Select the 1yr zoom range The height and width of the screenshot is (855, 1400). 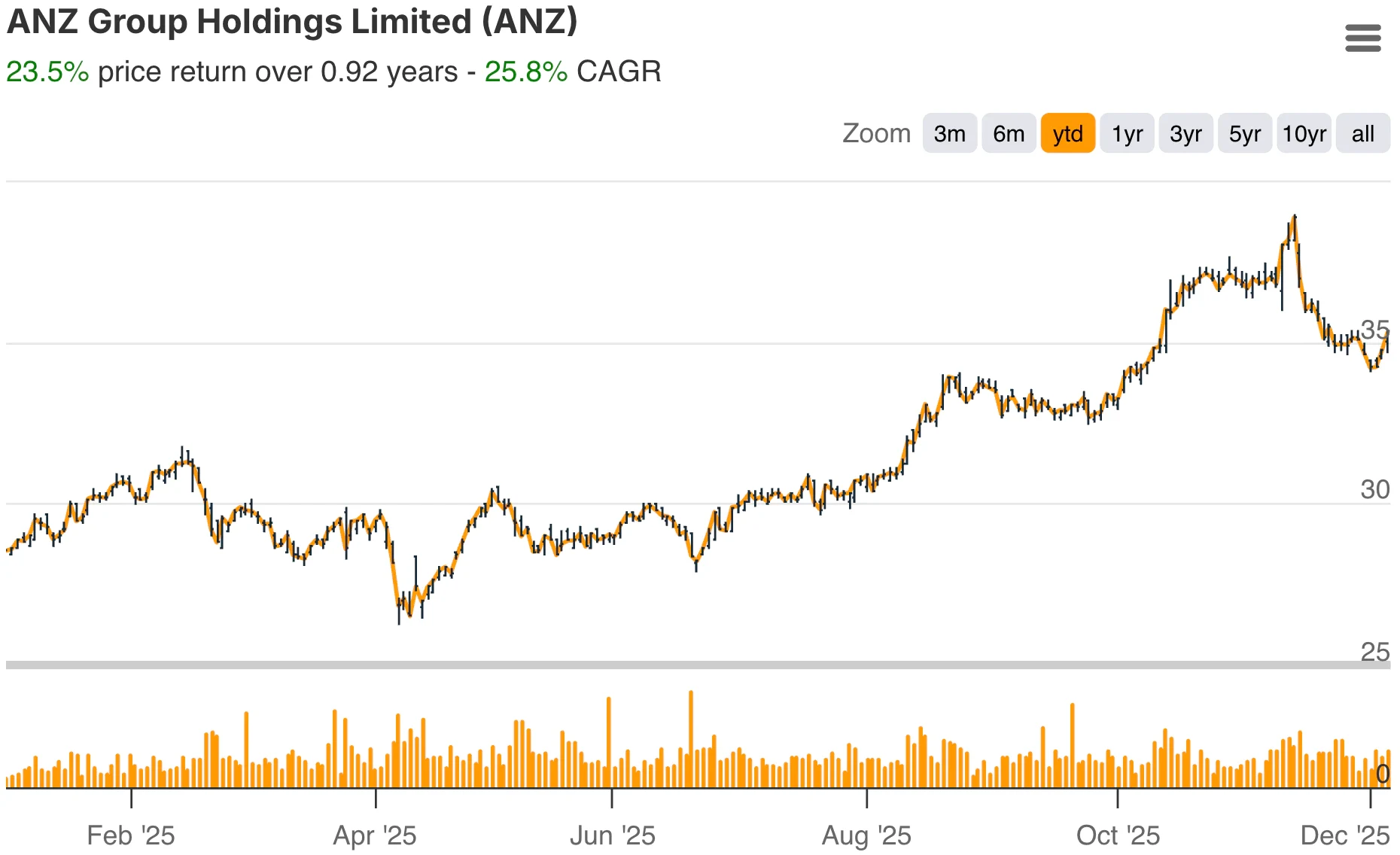(x=1126, y=133)
